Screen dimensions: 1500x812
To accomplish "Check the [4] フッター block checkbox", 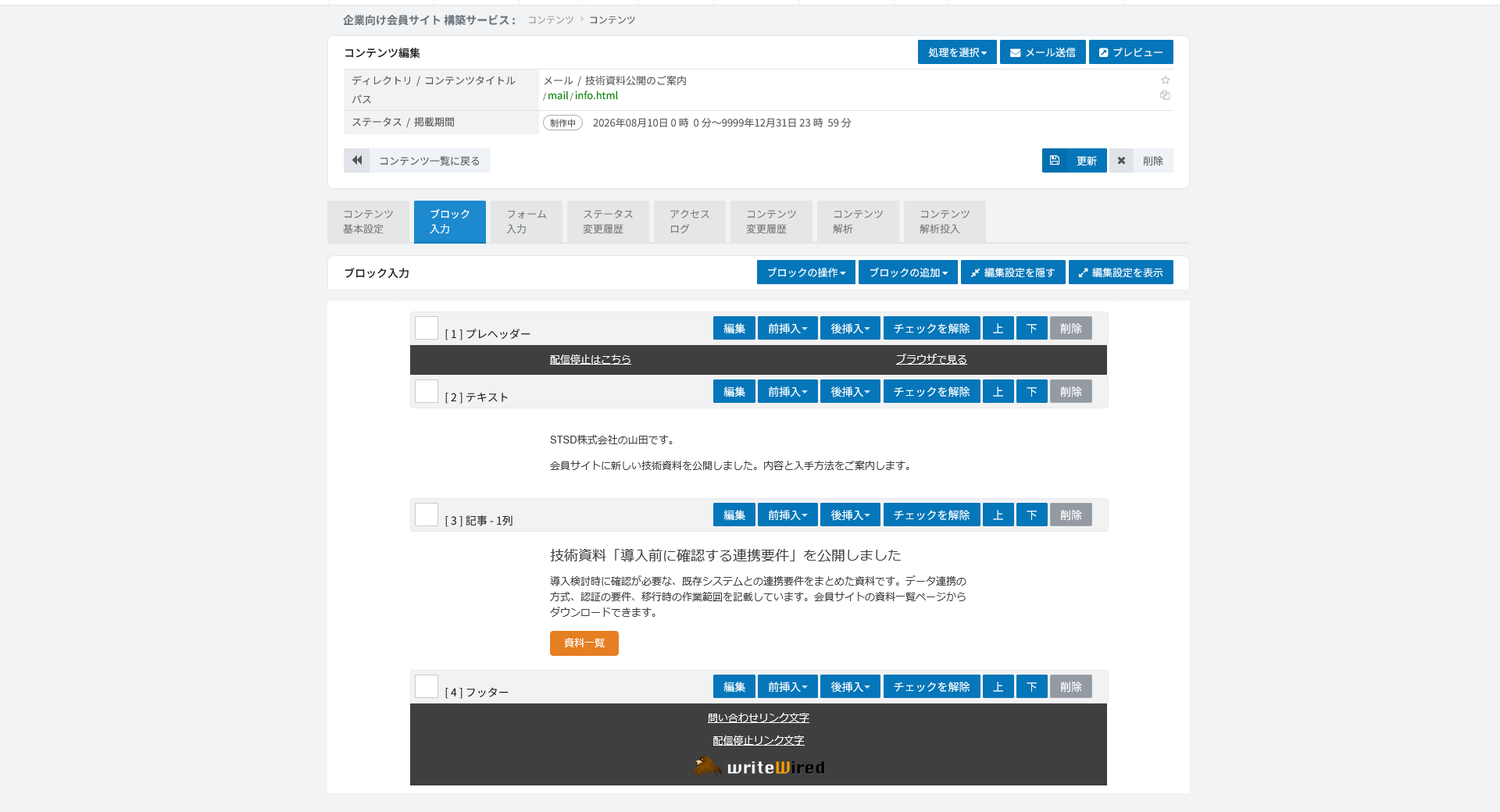I will 427,686.
